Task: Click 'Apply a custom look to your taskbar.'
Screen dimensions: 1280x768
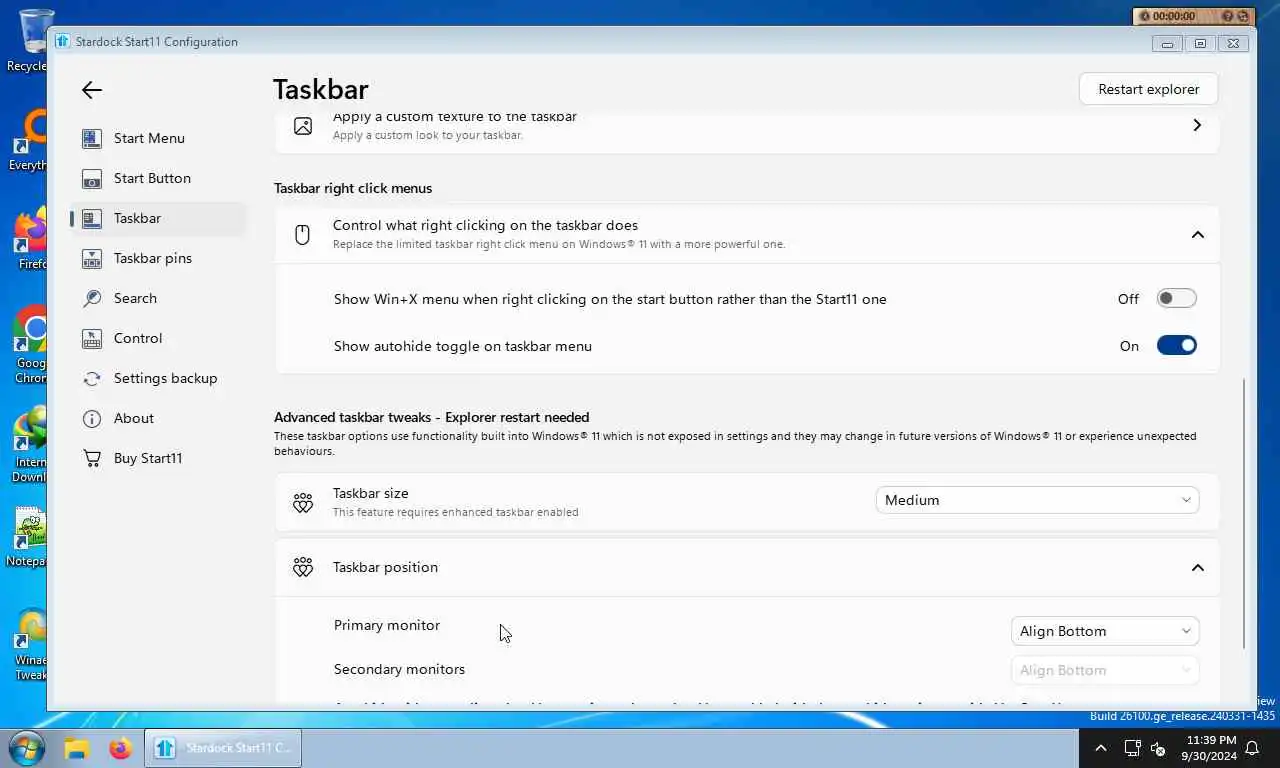Action: coord(428,135)
